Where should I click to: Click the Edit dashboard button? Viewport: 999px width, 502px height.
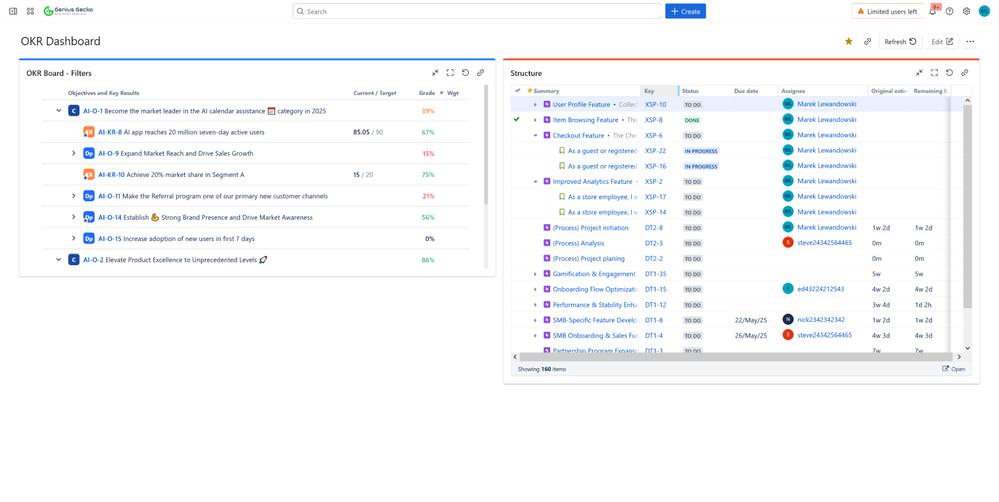click(x=942, y=41)
